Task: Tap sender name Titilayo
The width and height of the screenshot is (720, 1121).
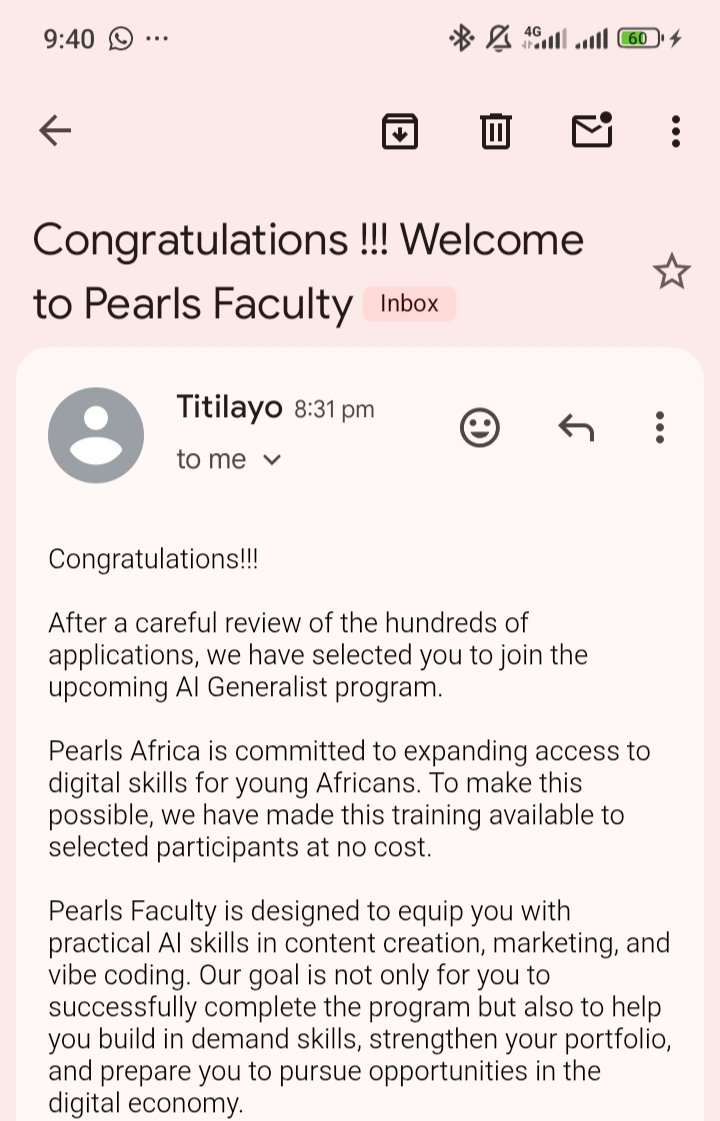Action: (230, 407)
